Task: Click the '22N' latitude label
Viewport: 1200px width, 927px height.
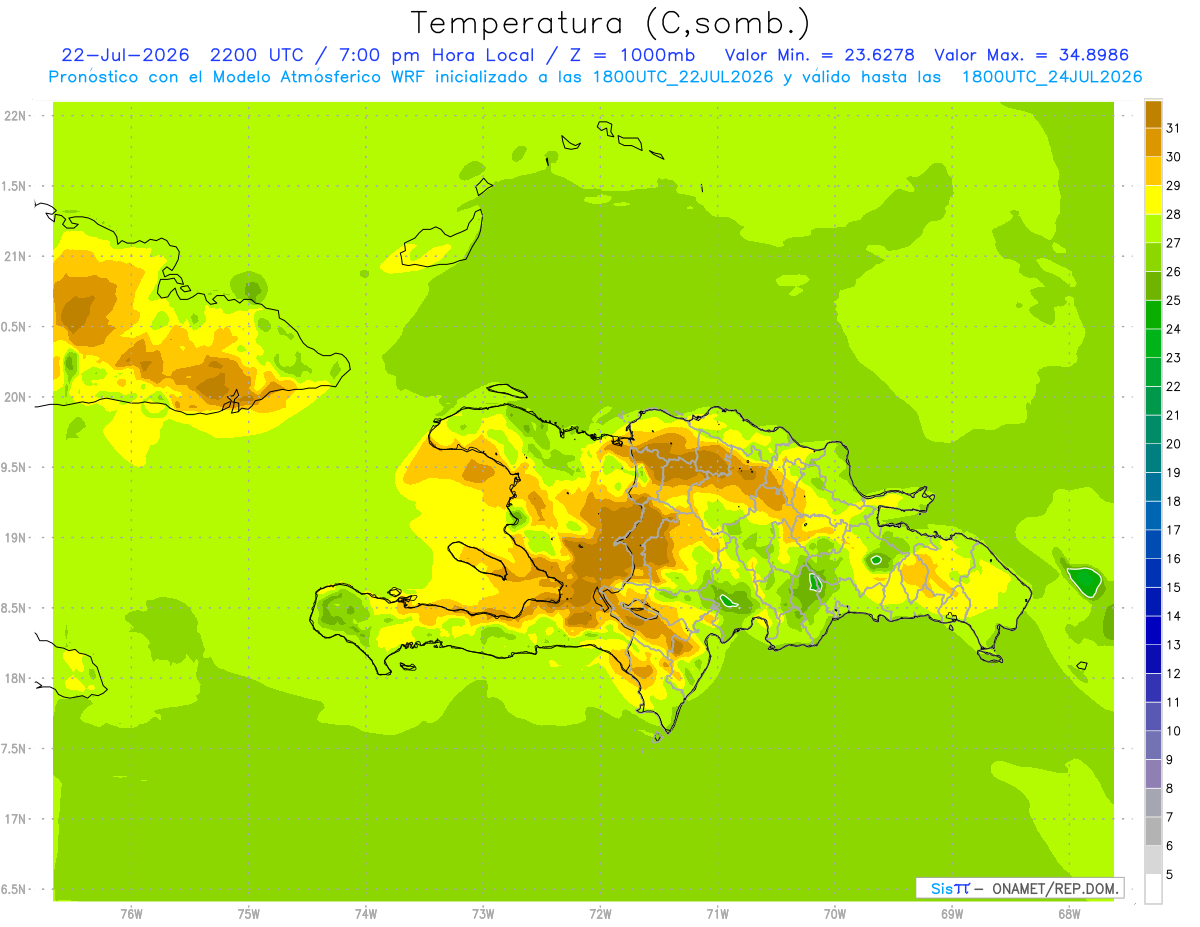Action: click(x=17, y=116)
